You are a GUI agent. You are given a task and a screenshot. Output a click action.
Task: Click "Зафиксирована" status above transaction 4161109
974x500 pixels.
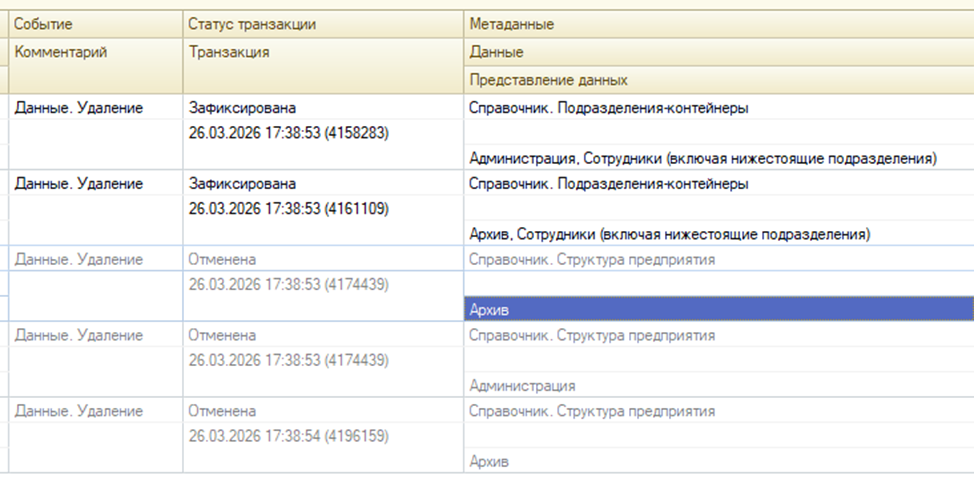point(242,184)
